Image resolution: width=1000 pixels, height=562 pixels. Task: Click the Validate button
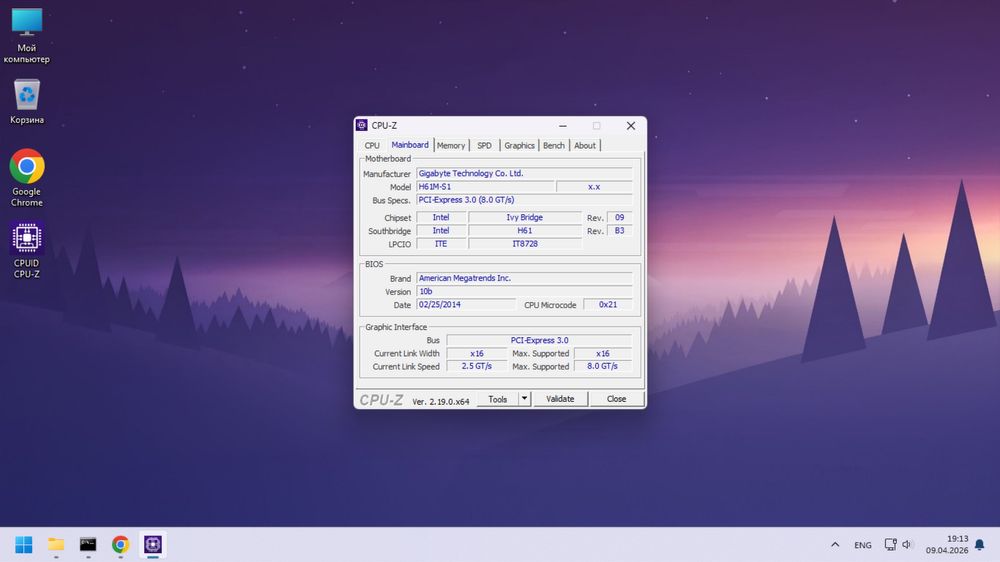click(560, 399)
